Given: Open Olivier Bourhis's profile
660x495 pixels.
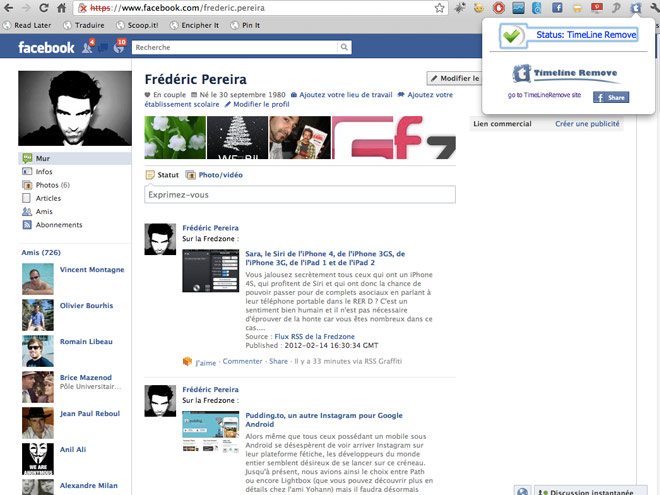Looking at the screenshot, I should 86,306.
